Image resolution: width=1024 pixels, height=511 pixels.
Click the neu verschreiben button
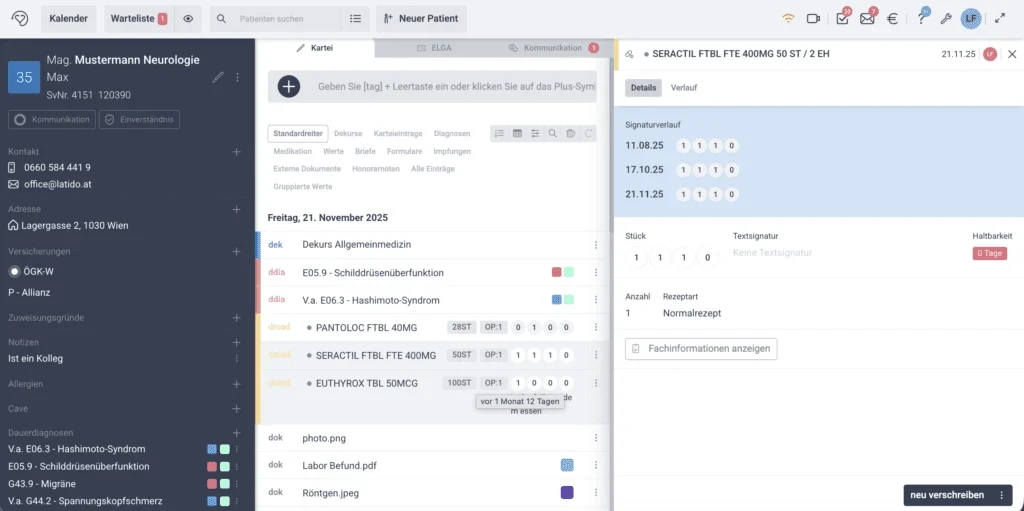pos(947,495)
